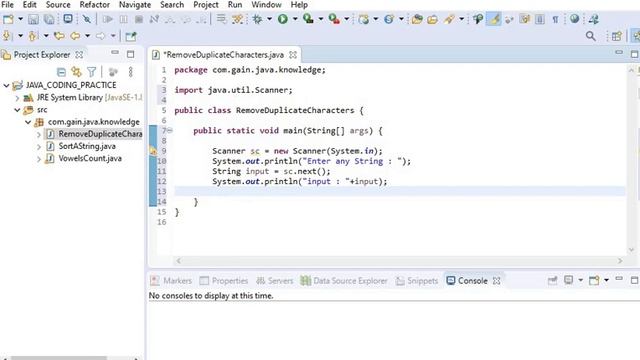This screenshot has width=640, height=360.
Task: Switch to the Servers tab
Action: tap(275, 281)
